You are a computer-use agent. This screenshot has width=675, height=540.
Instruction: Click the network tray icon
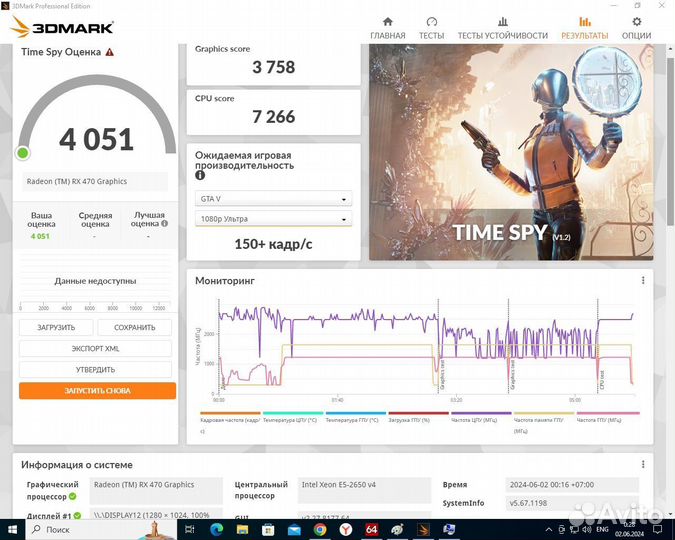click(574, 529)
